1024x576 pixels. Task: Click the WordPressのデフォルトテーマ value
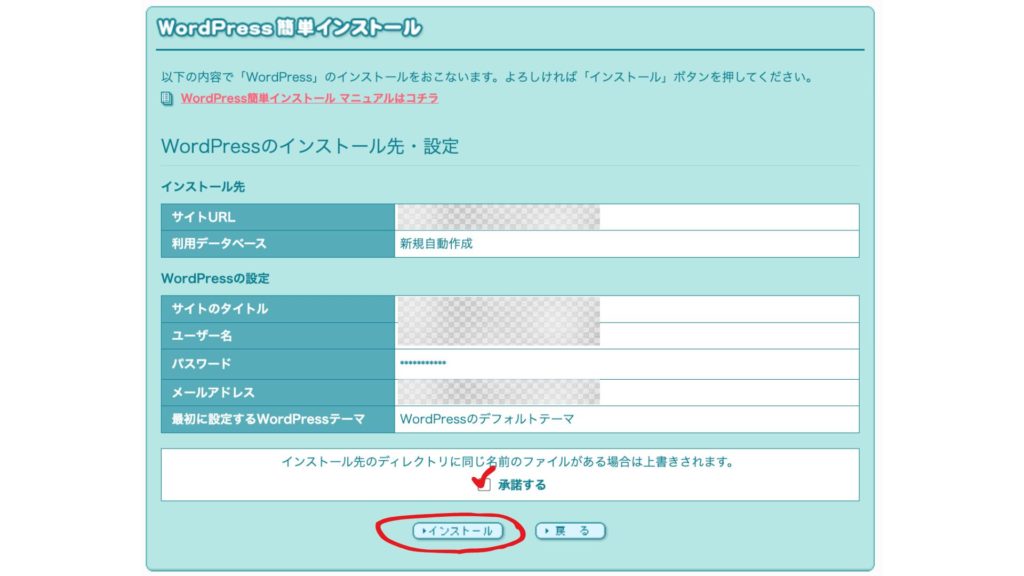pos(487,419)
